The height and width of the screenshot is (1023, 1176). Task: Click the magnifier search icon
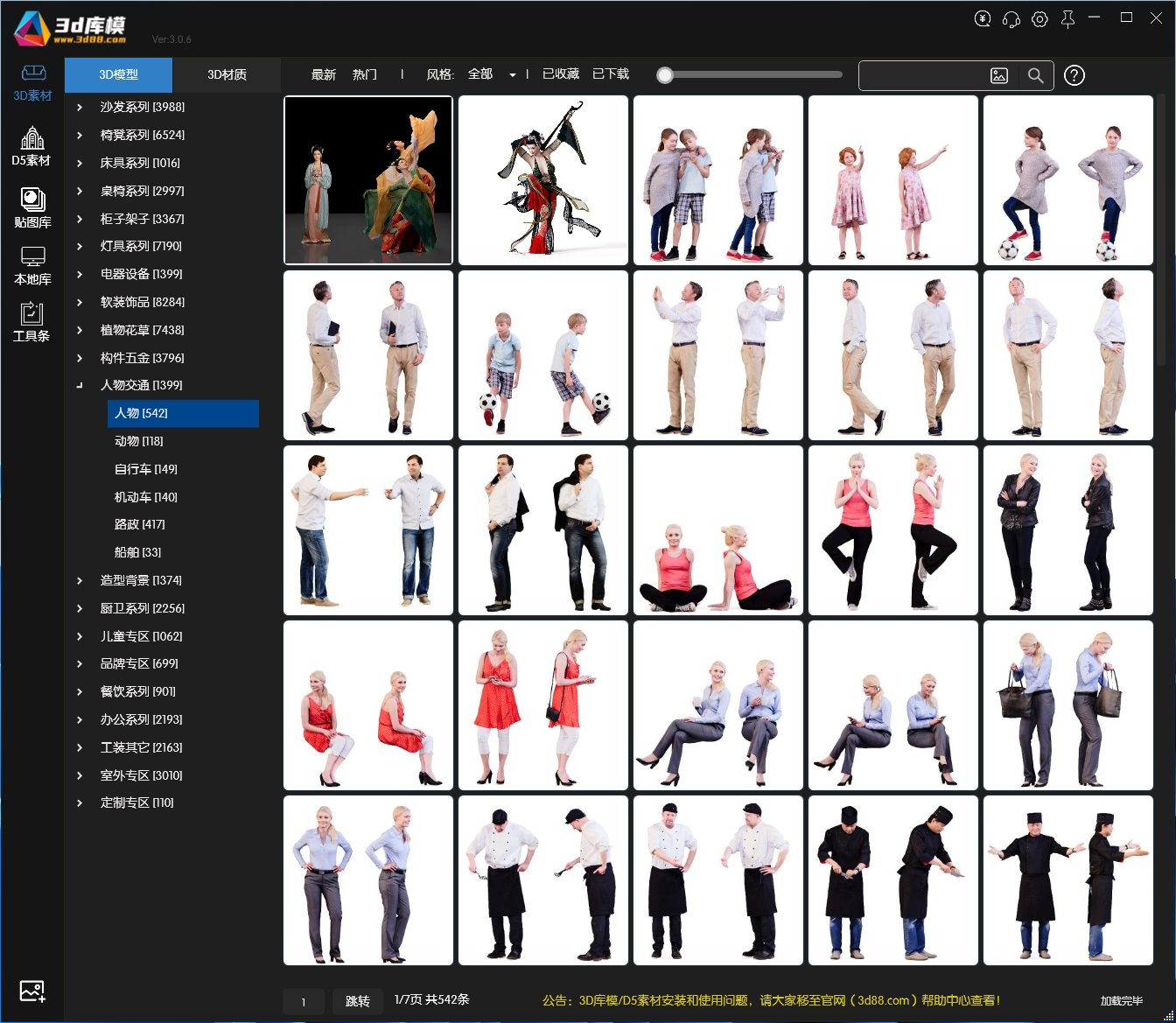pyautogui.click(x=1036, y=76)
